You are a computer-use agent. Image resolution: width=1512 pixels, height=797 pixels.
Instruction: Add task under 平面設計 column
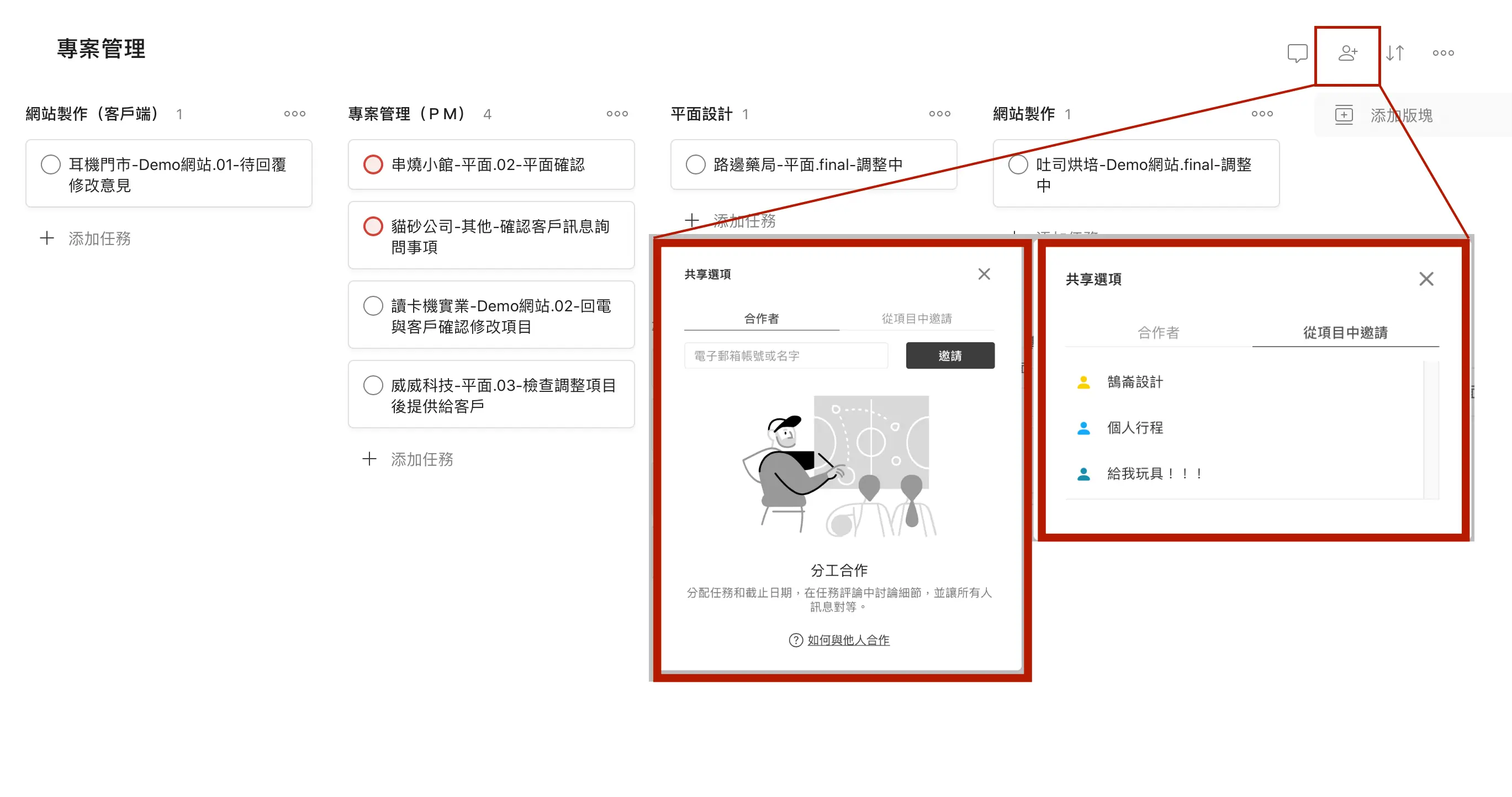tap(730, 221)
